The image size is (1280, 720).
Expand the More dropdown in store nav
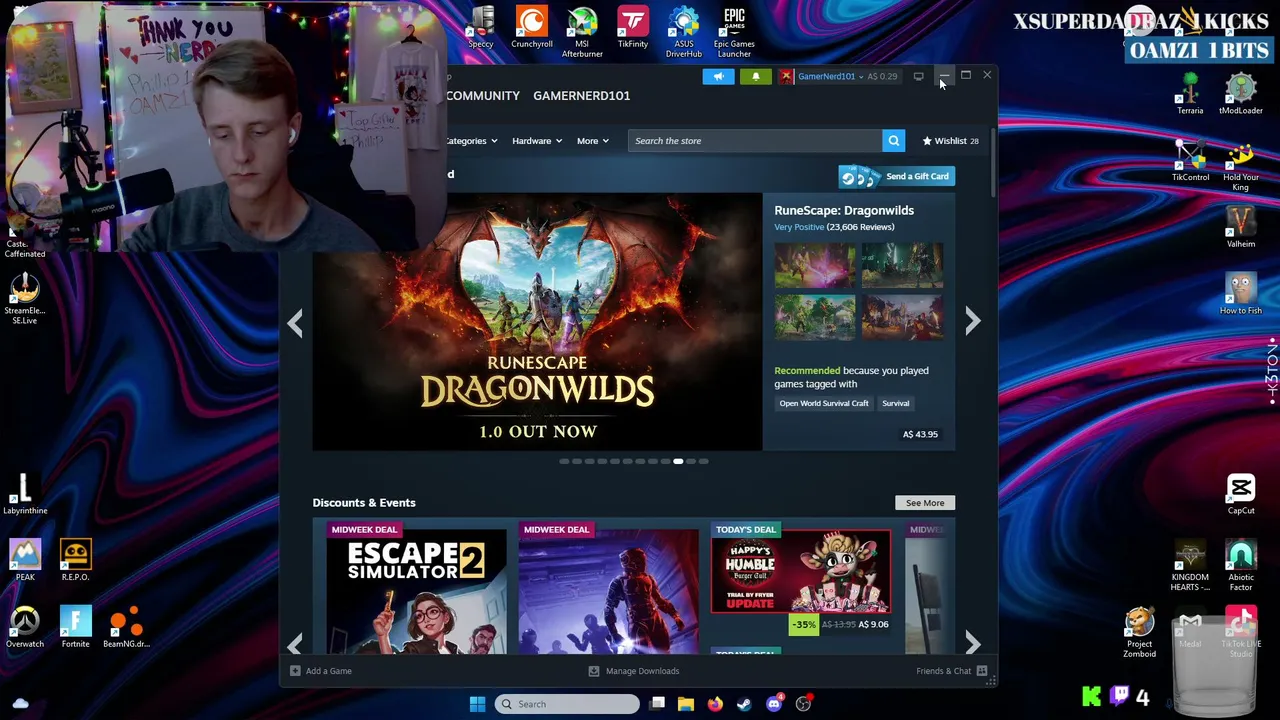(x=592, y=141)
